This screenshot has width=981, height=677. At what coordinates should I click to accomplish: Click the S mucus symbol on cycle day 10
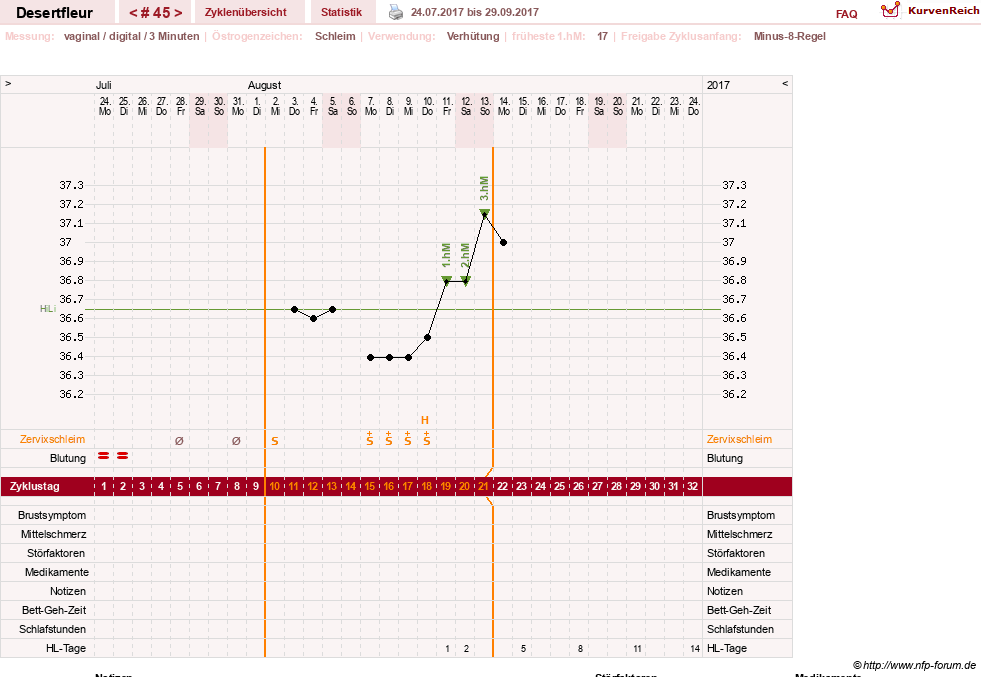[275, 441]
